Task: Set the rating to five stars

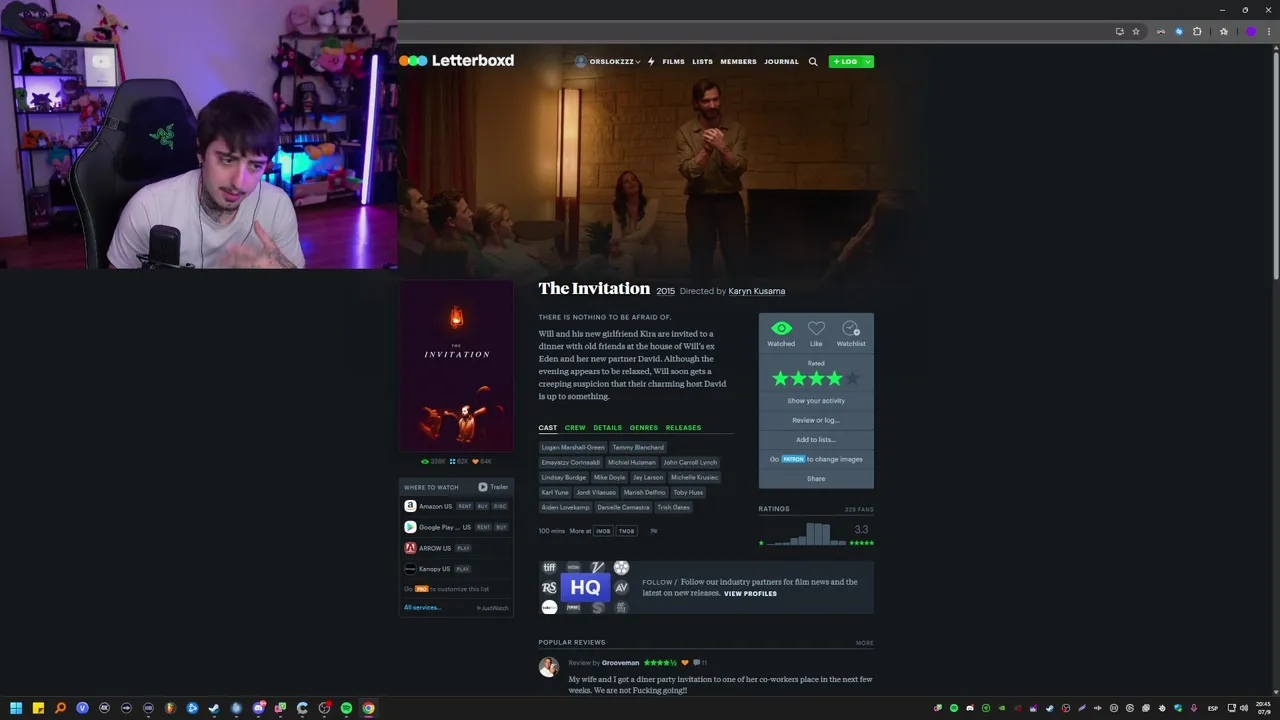Action: pyautogui.click(x=852, y=379)
